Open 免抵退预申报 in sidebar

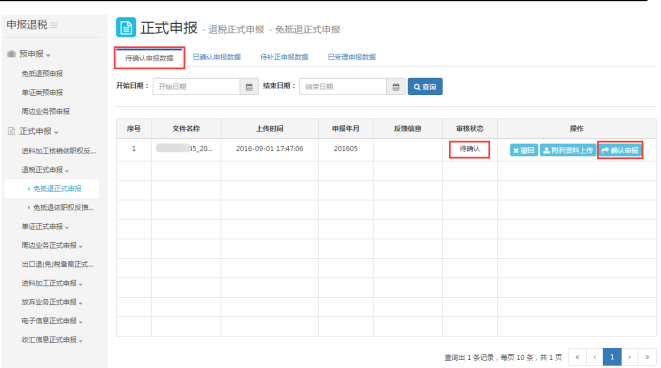tap(42, 73)
